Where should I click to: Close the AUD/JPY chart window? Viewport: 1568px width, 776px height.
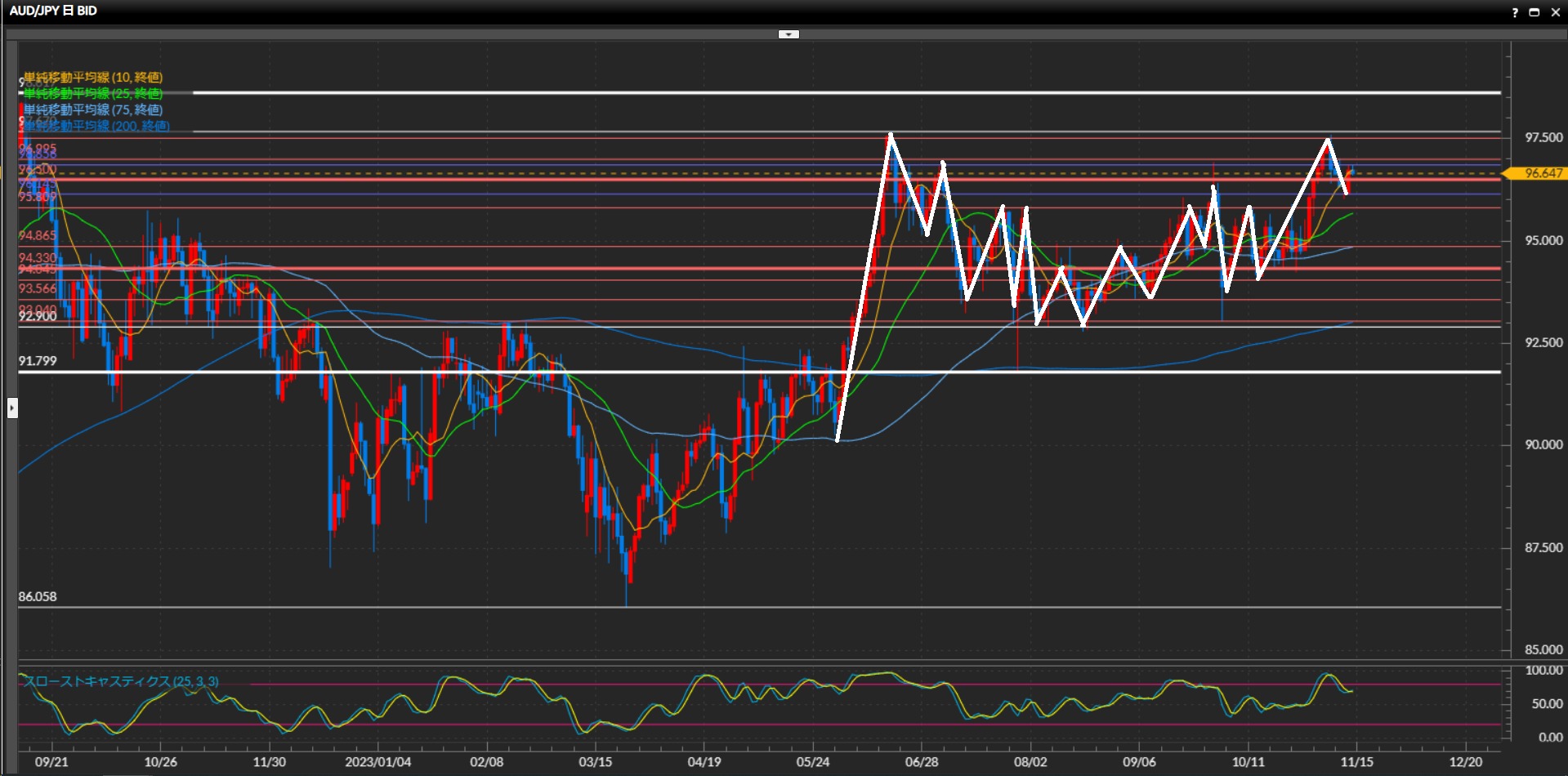point(1555,12)
